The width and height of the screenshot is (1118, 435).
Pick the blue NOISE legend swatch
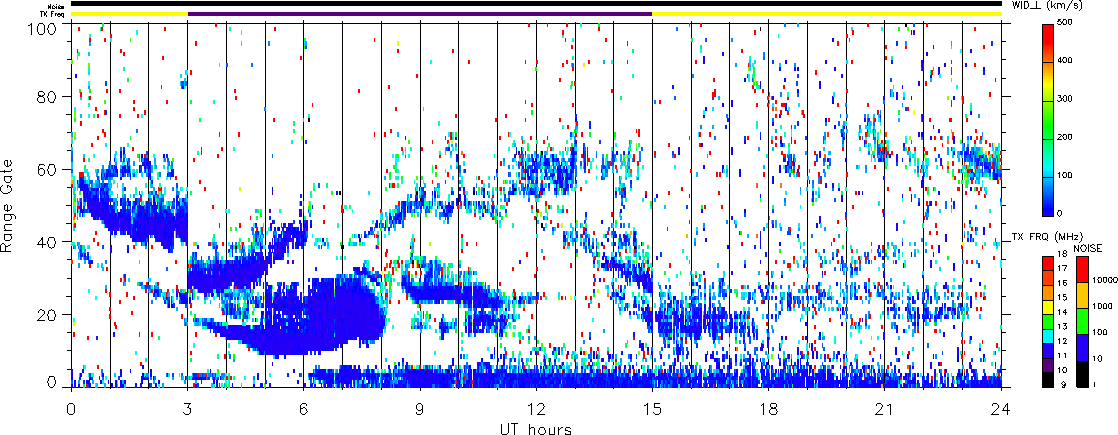click(x=1082, y=347)
